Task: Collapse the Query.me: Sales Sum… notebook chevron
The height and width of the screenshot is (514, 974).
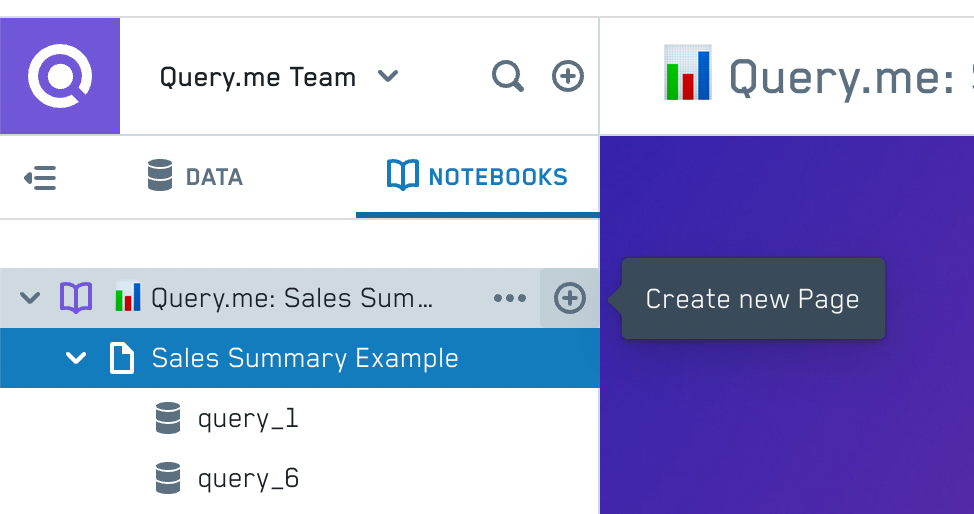Action: (x=30, y=298)
